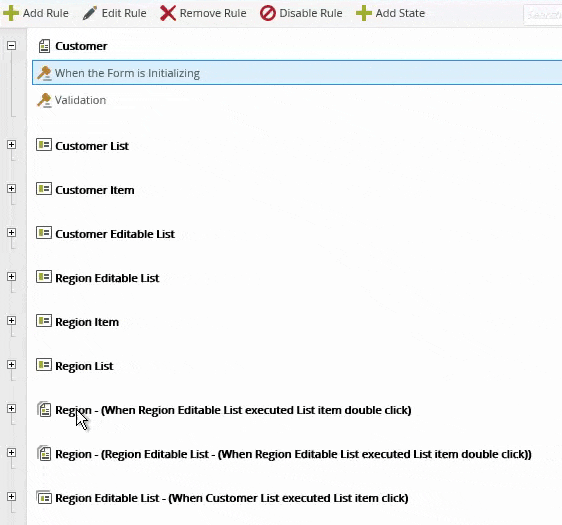Select the Region Editable List text
This screenshot has width=562, height=525.
[107, 278]
